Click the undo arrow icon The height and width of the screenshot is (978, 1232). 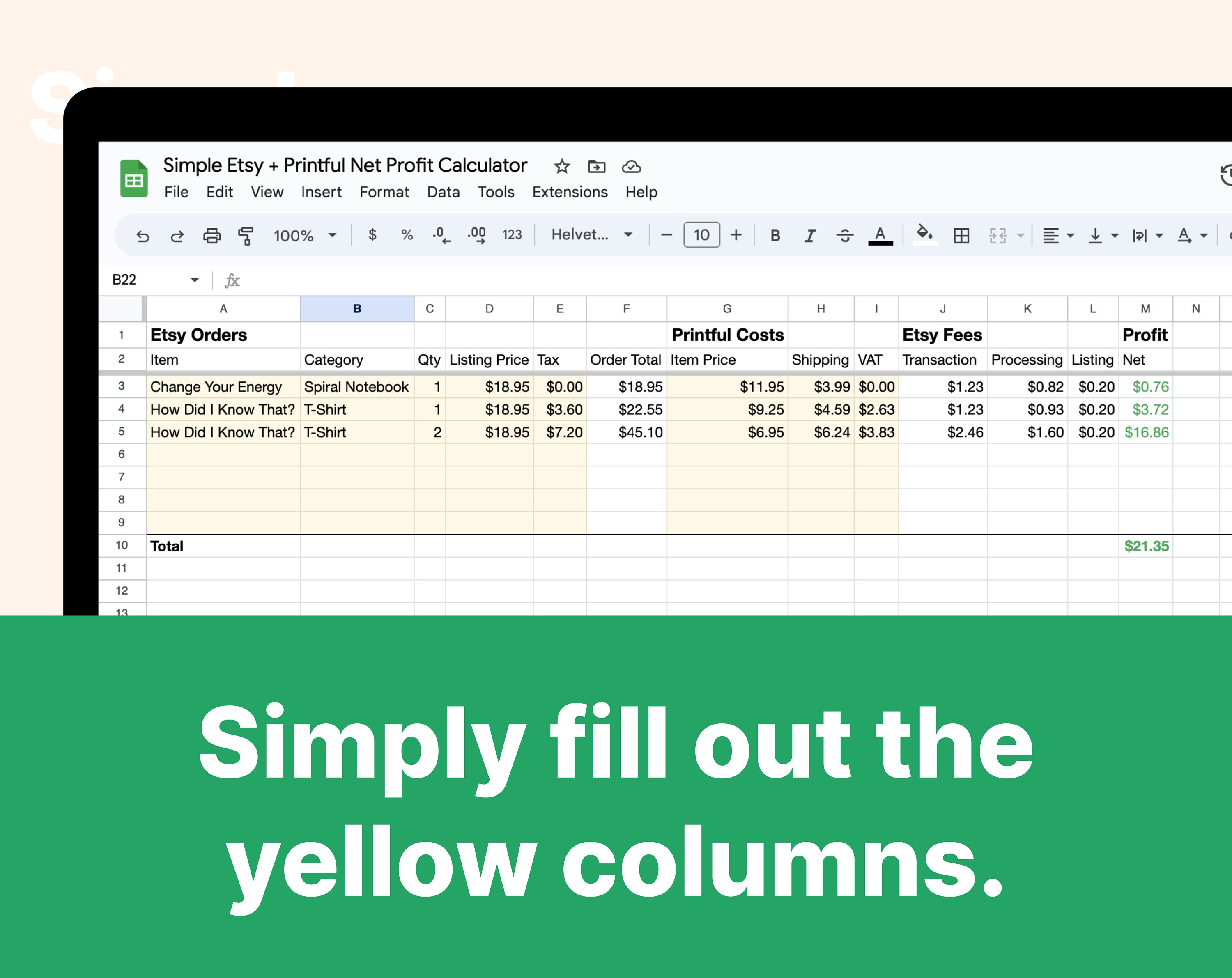142,235
